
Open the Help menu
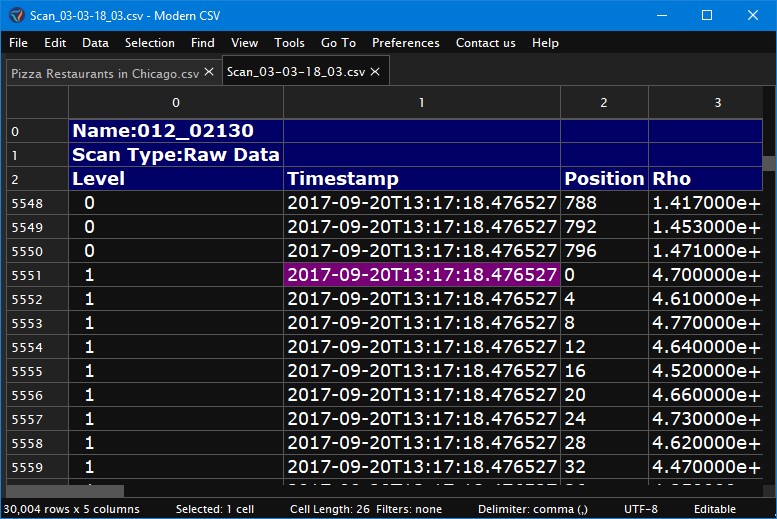545,43
